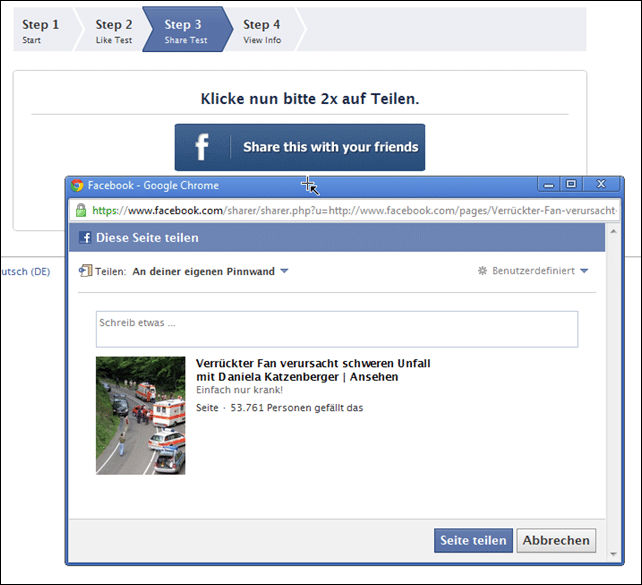
Task: Select Step 3 Share Test tab
Action: (x=187, y=29)
